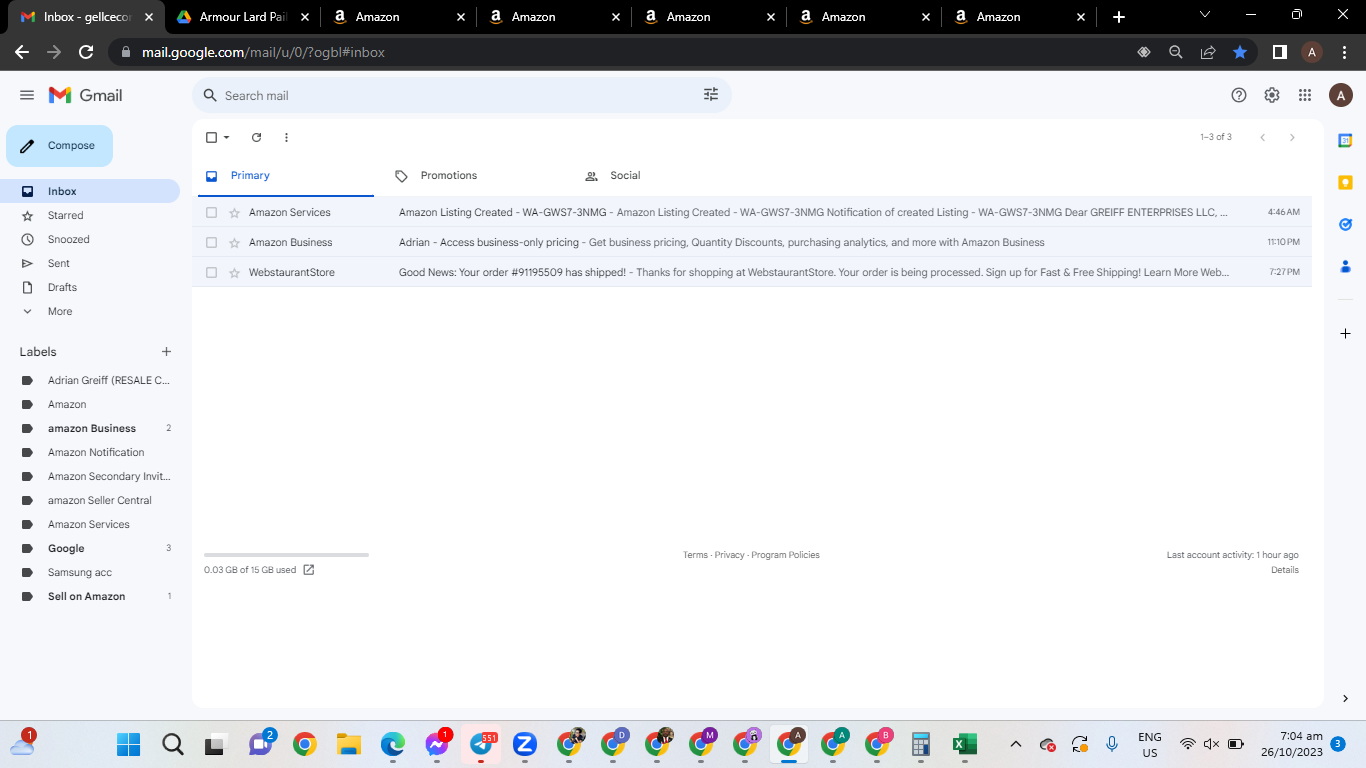Open Program Policies link

click(785, 555)
